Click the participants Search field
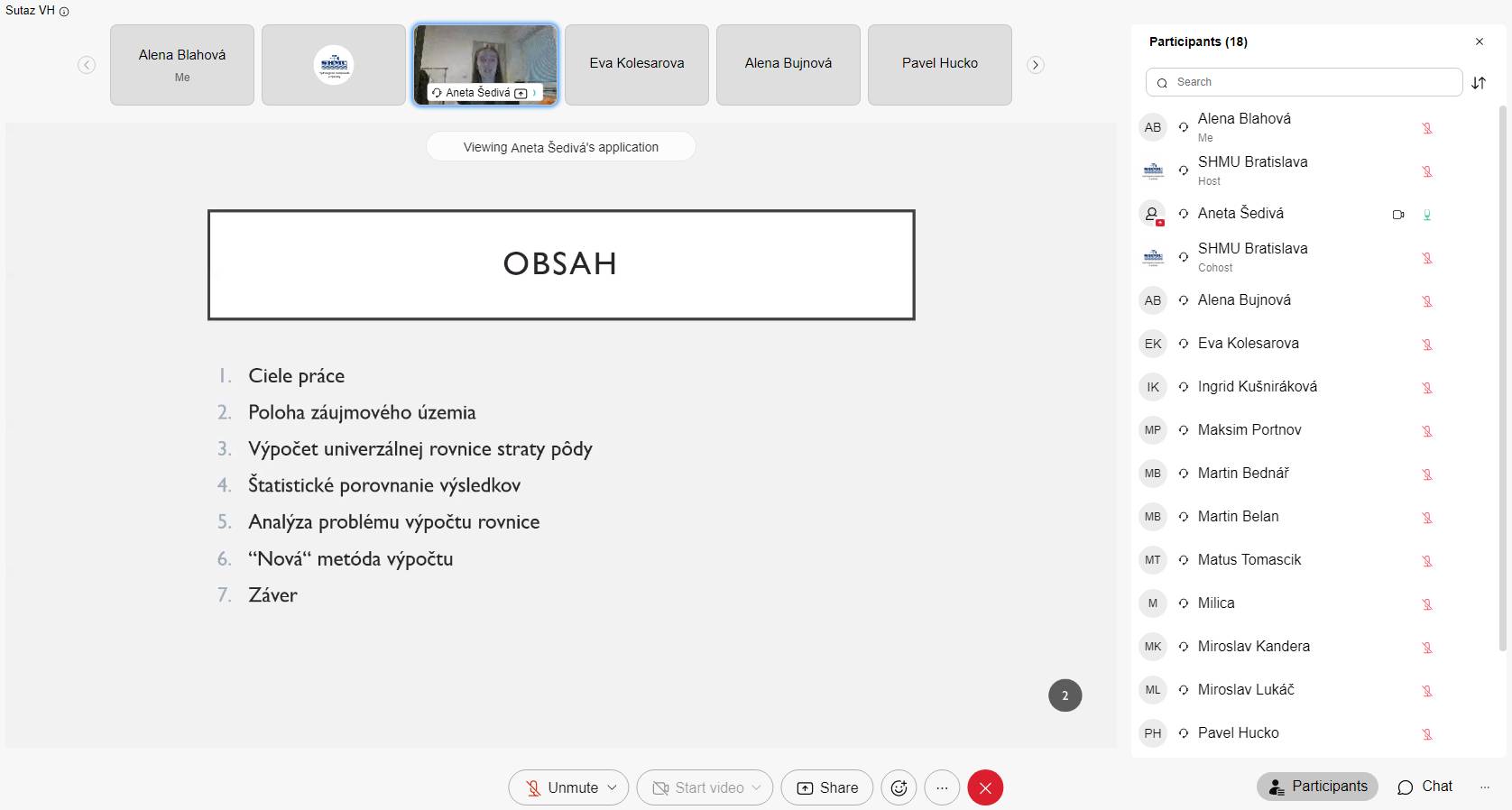This screenshot has height=810, width=1512. point(1304,82)
